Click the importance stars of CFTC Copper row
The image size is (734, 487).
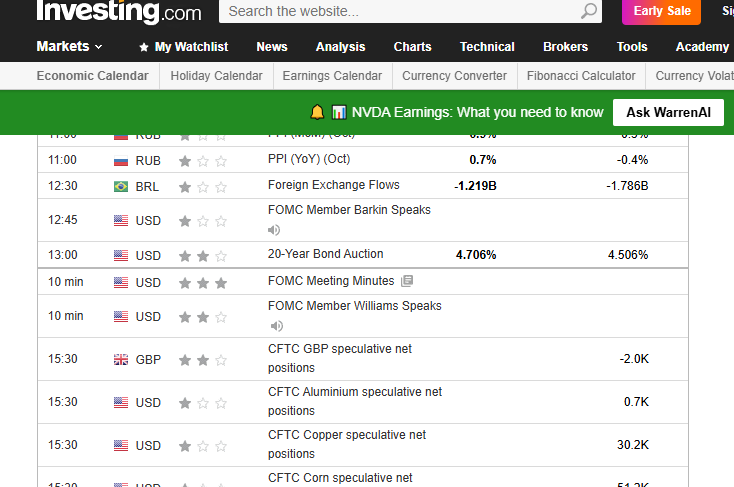coord(203,446)
